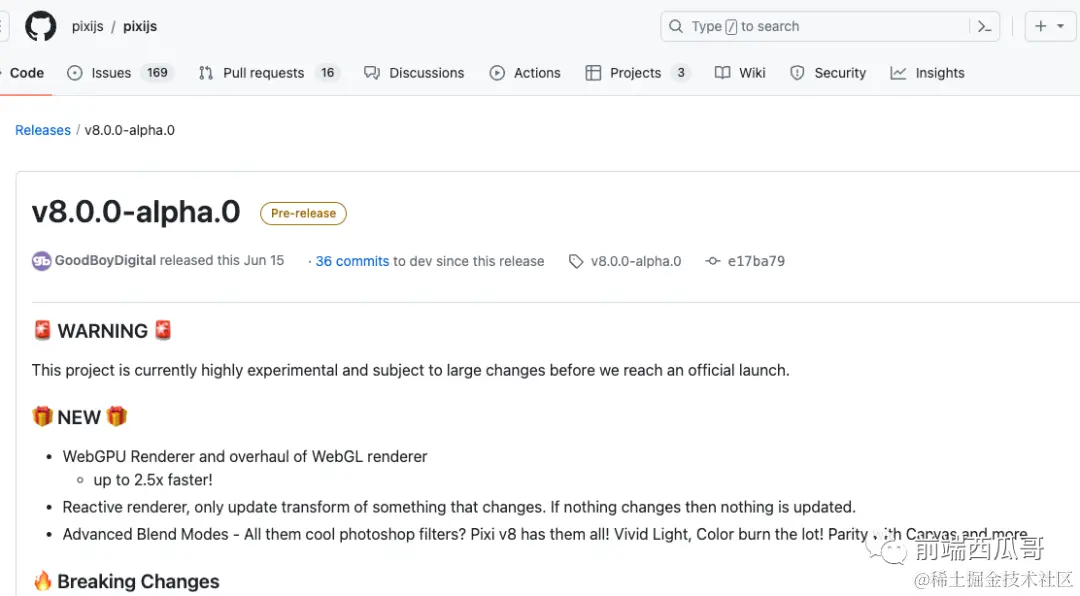Open the pixijs repository name link
This screenshot has width=1080, height=596.
(x=140, y=26)
